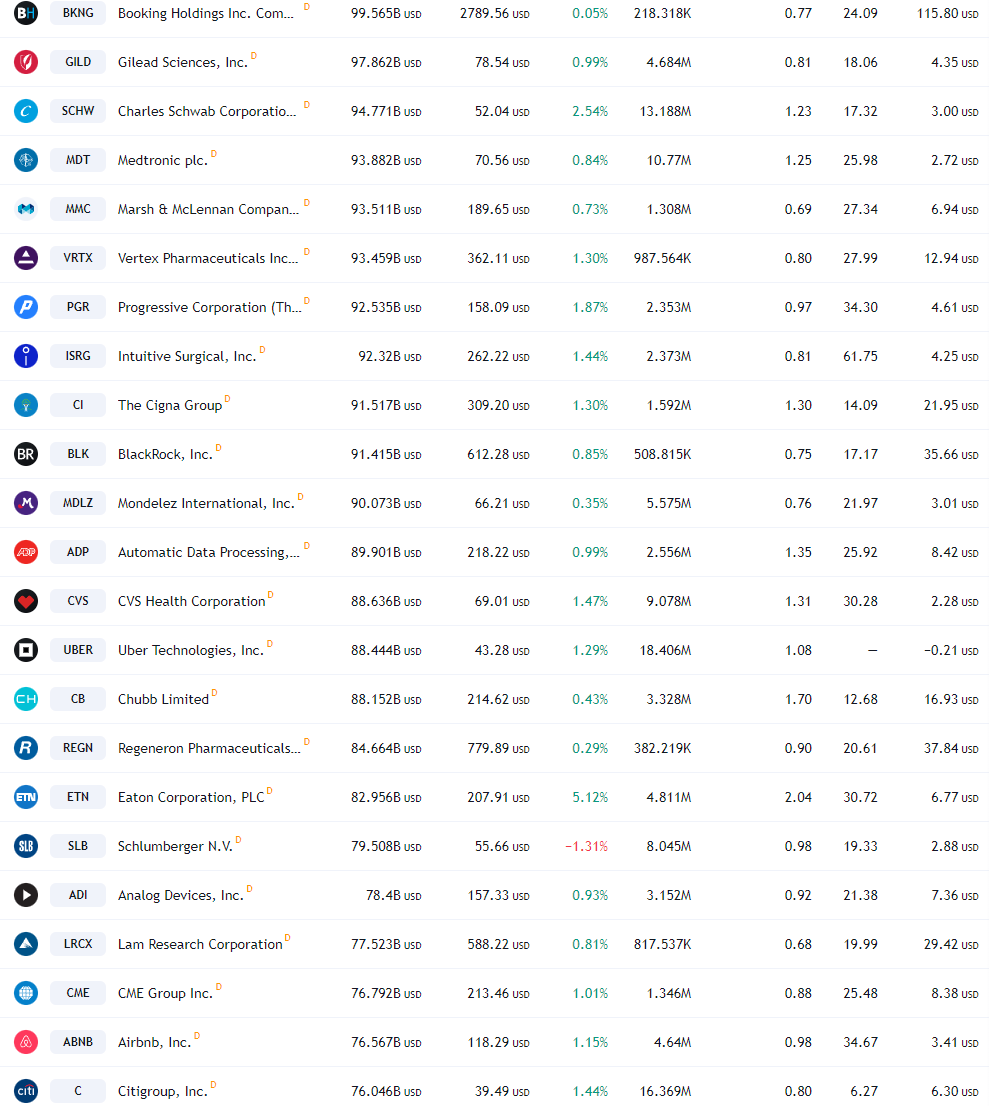Click the Schlumberger logo icon
The image size is (989, 1106).
[x=26, y=846]
